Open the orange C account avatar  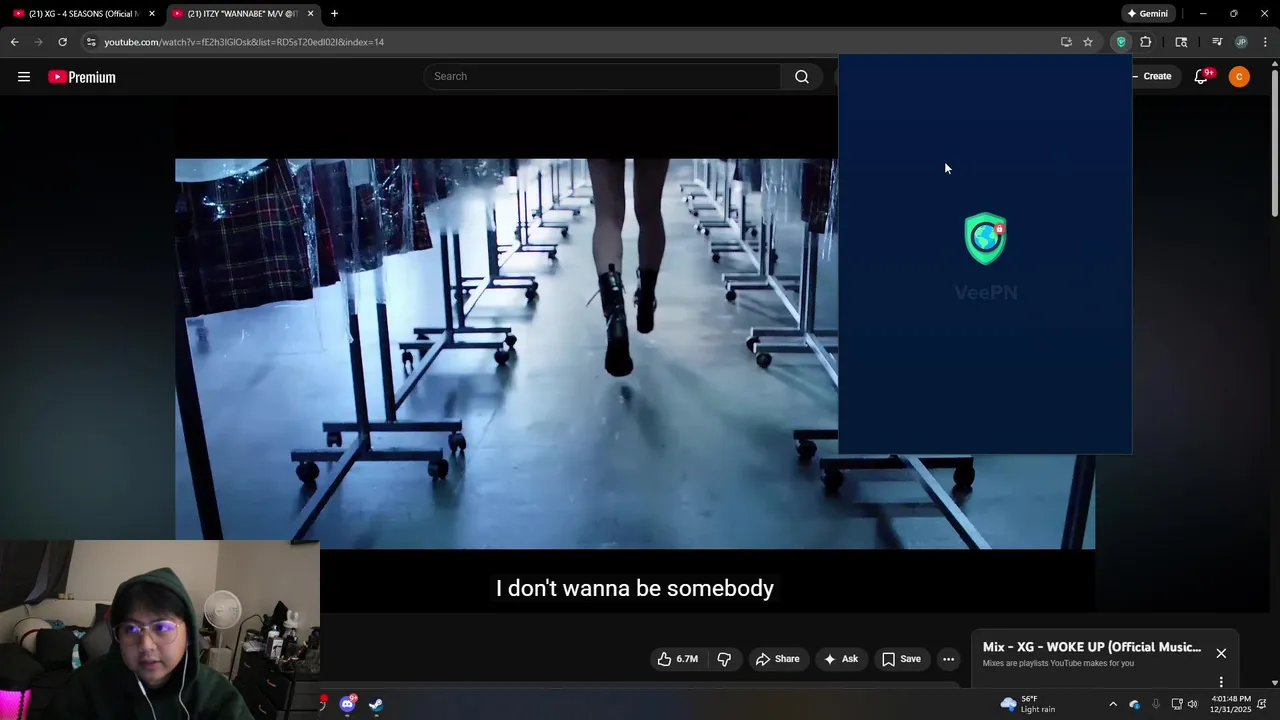click(1239, 77)
